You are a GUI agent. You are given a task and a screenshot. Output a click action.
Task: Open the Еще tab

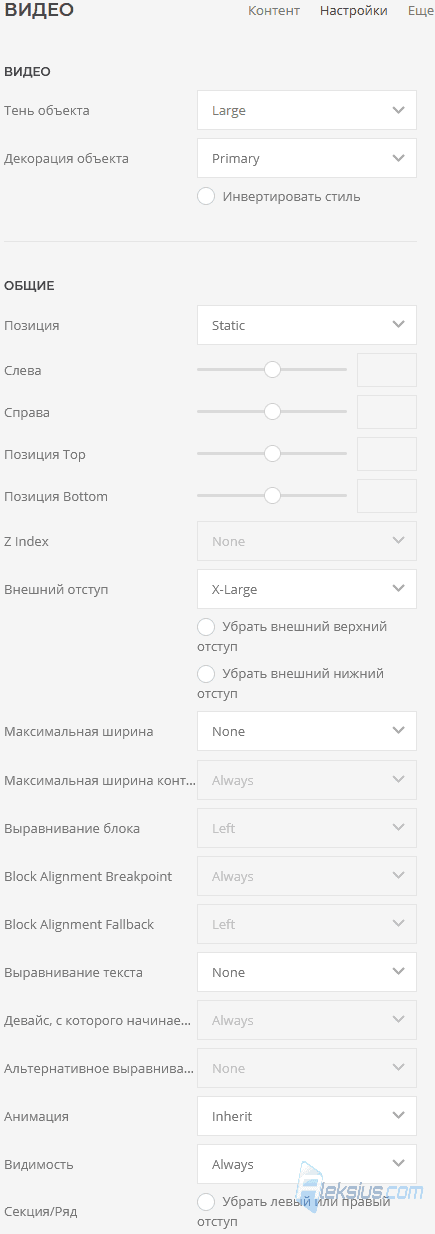421,11
